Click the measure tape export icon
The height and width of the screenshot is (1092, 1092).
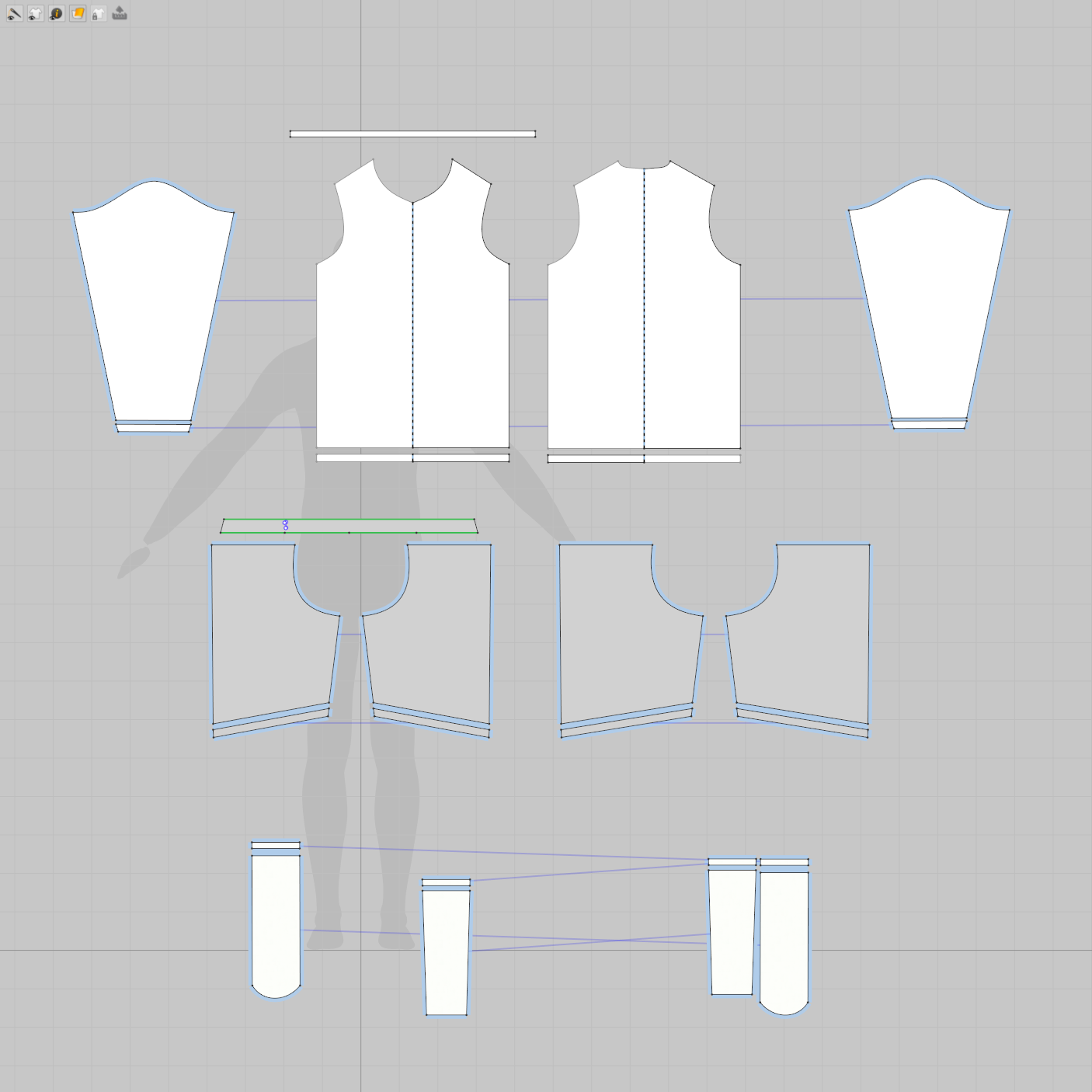click(x=120, y=13)
